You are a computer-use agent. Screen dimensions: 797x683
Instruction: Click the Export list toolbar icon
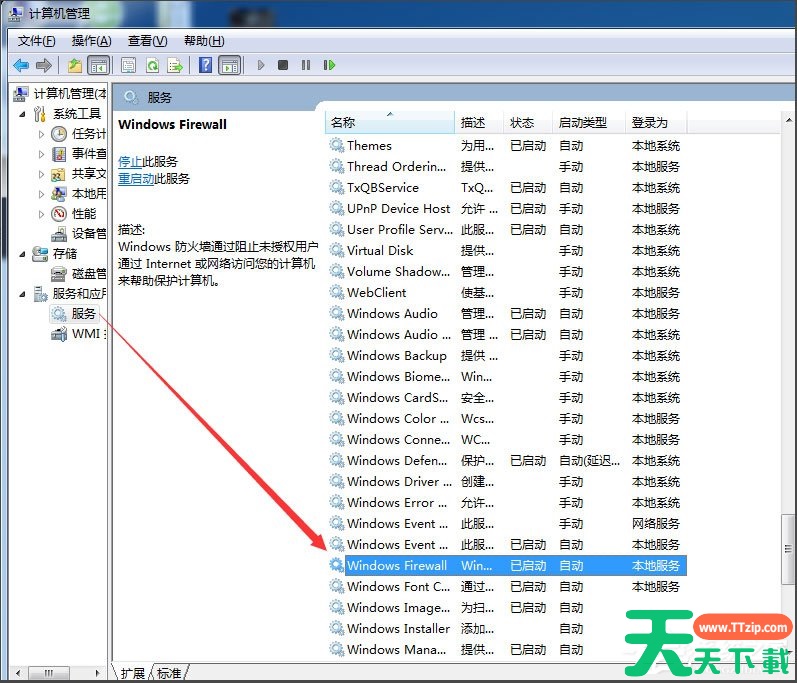[x=175, y=65]
